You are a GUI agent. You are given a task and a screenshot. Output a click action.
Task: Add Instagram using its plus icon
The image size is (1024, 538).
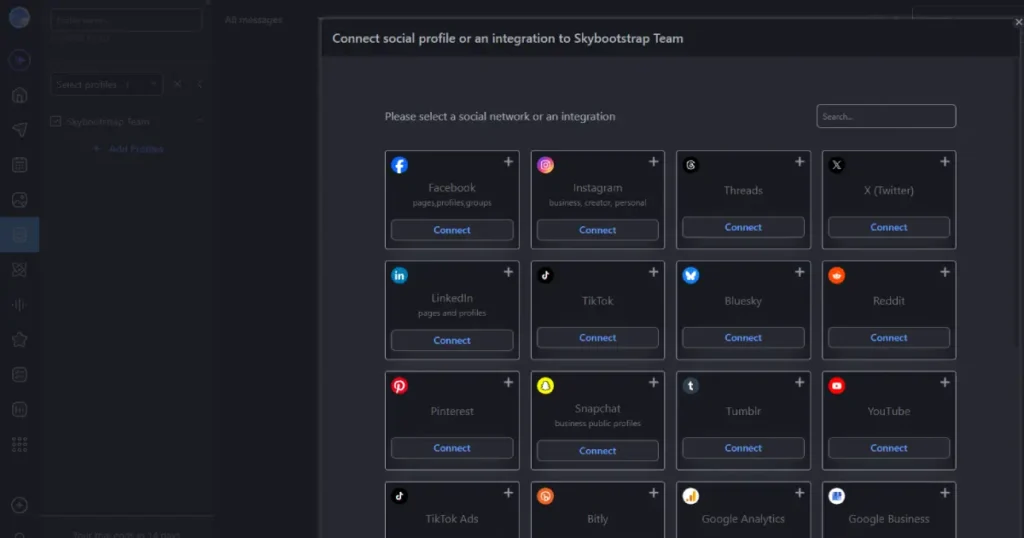coord(653,162)
